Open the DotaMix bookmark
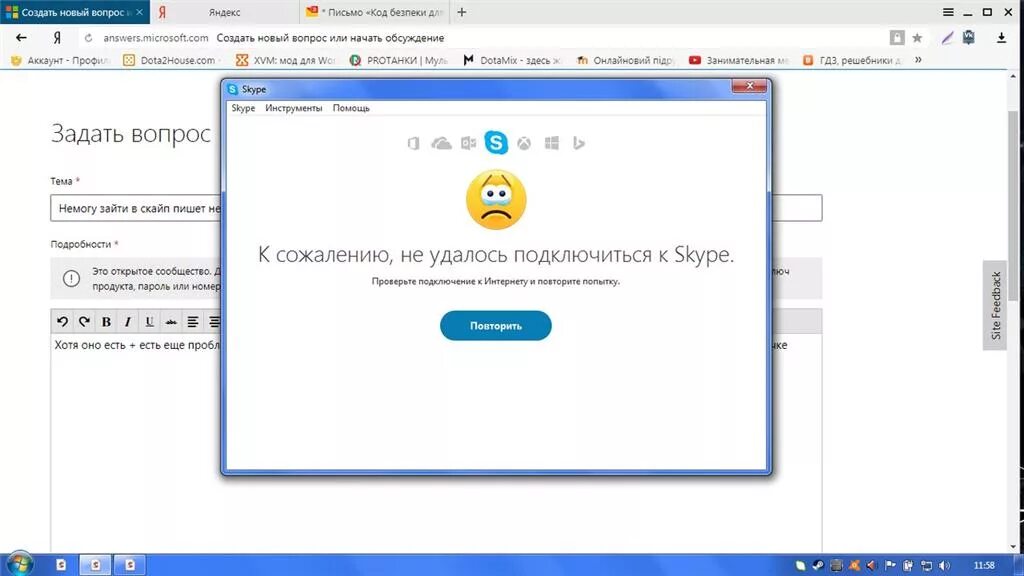The width and height of the screenshot is (1024, 576). (x=513, y=60)
